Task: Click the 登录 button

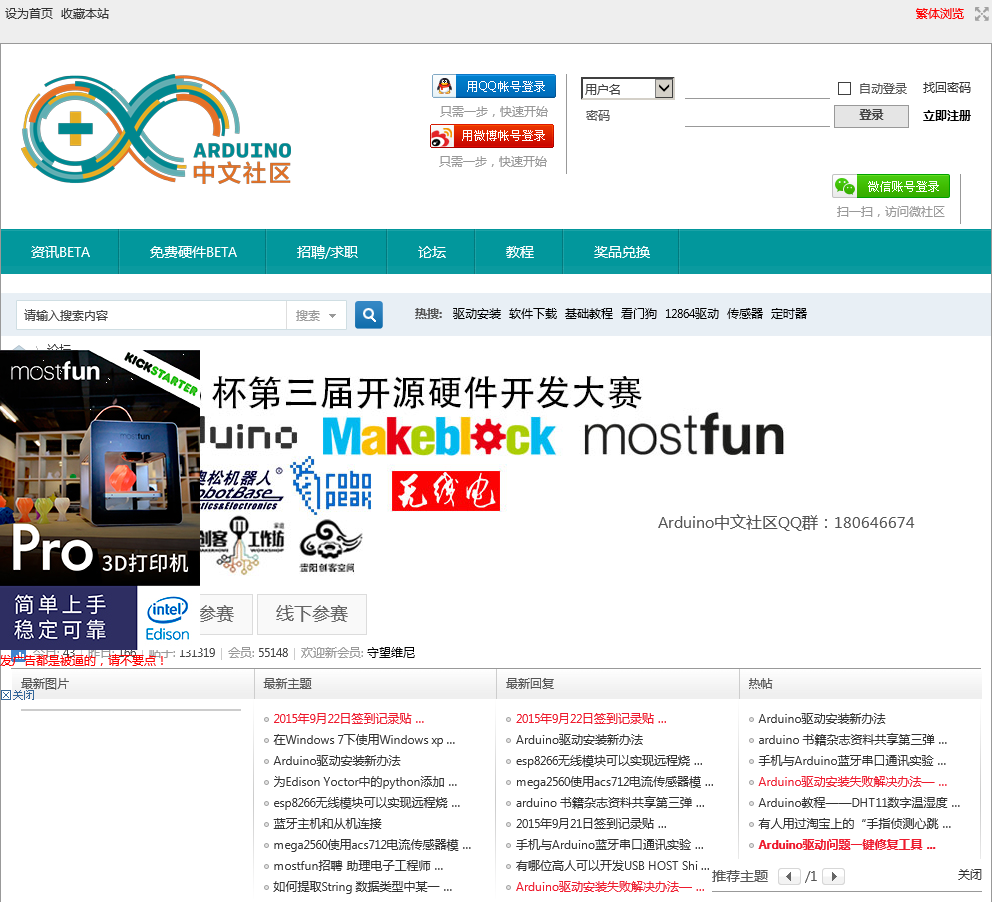Action: [871, 116]
